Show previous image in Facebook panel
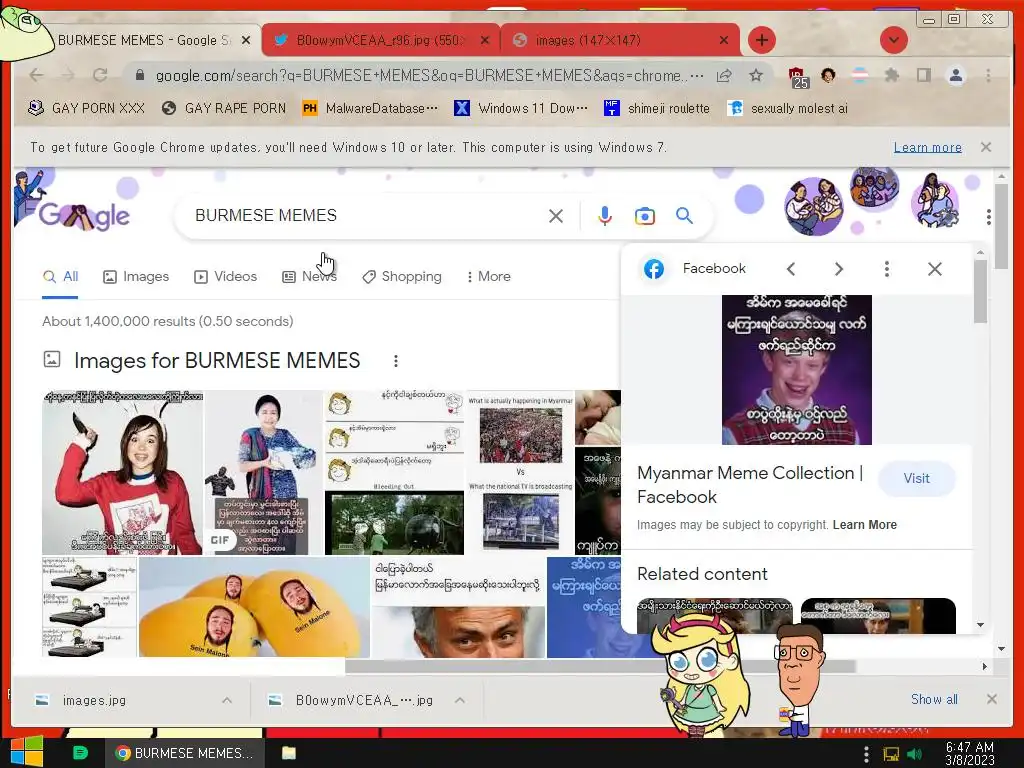This screenshot has height=768, width=1024. click(x=791, y=268)
